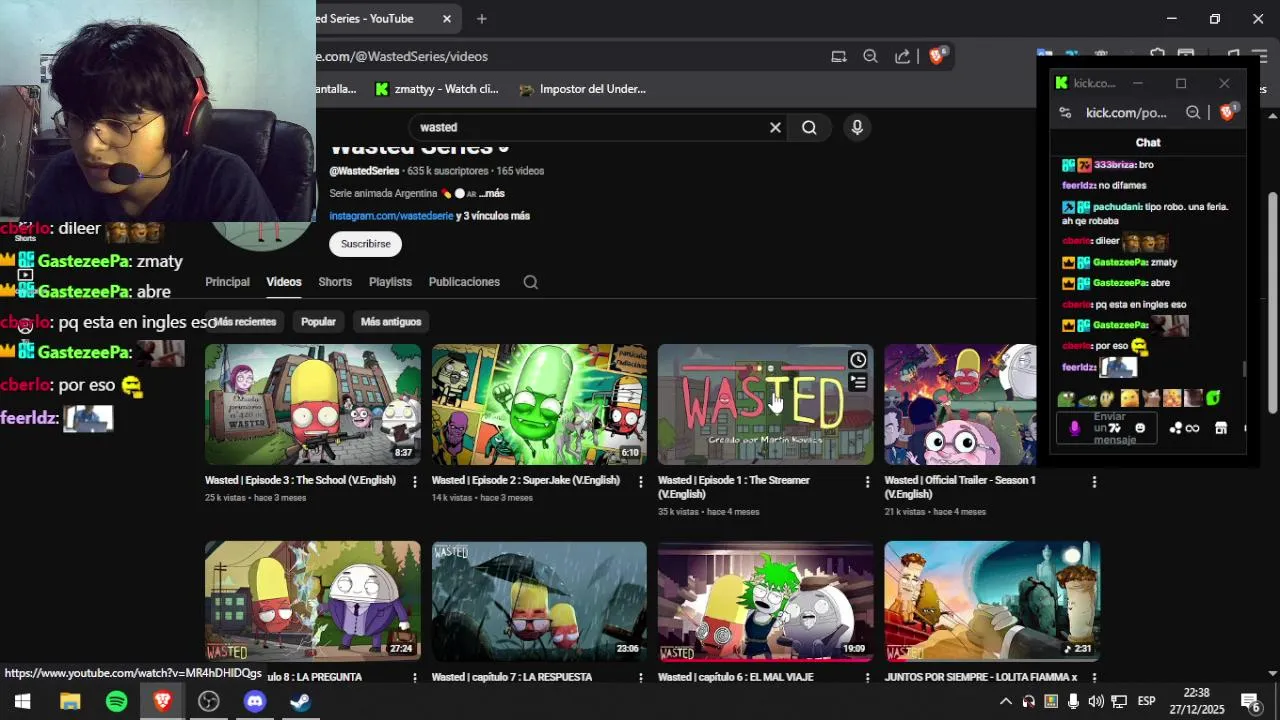Close the Wasted Series YouTube tab
Screen dimensions: 1280x720
tap(447, 19)
